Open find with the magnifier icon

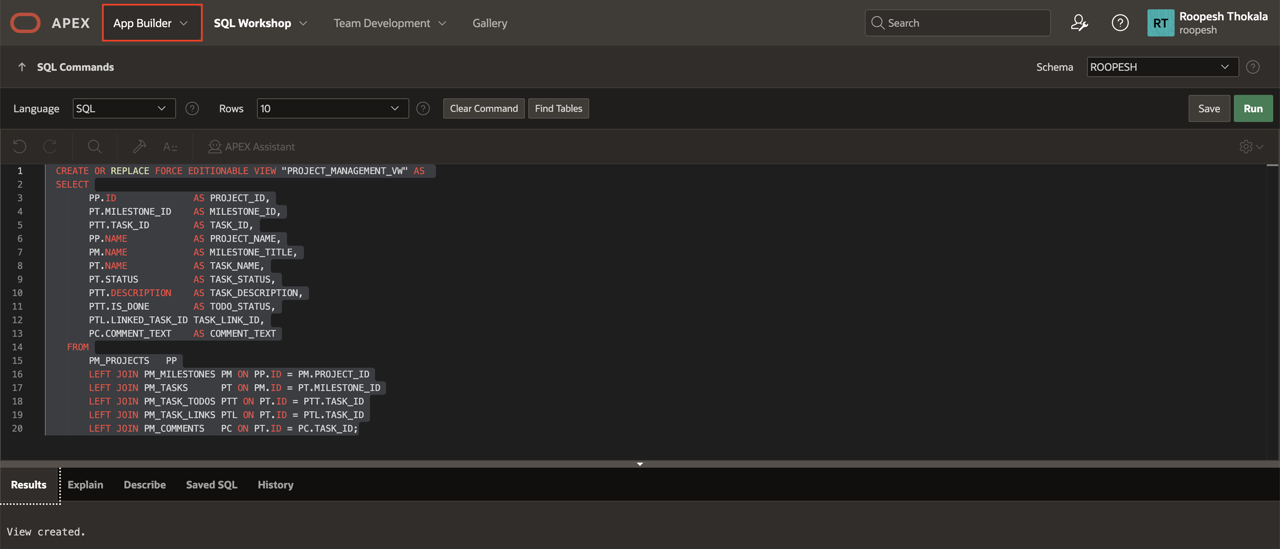(95, 147)
